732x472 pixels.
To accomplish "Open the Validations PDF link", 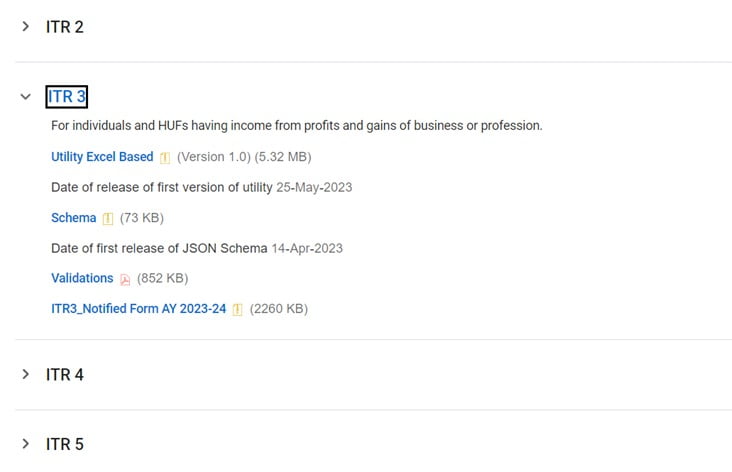I will click(x=82, y=278).
